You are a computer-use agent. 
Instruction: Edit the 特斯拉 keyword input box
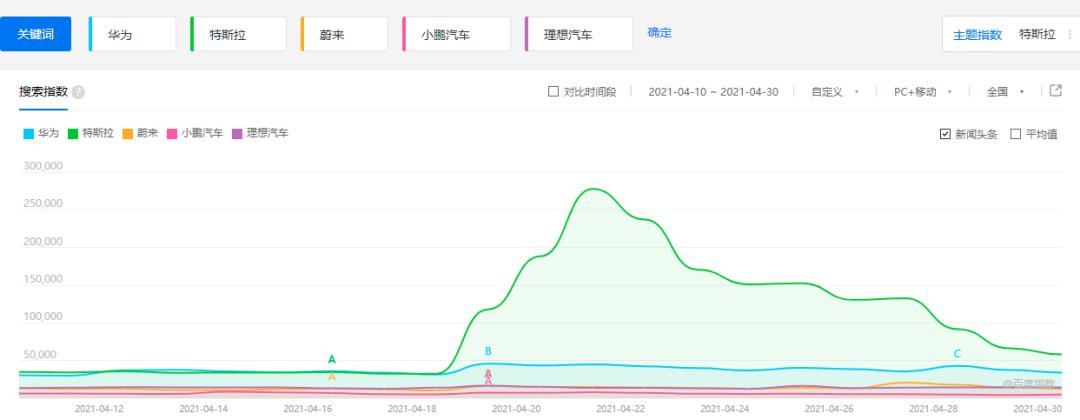click(x=238, y=34)
